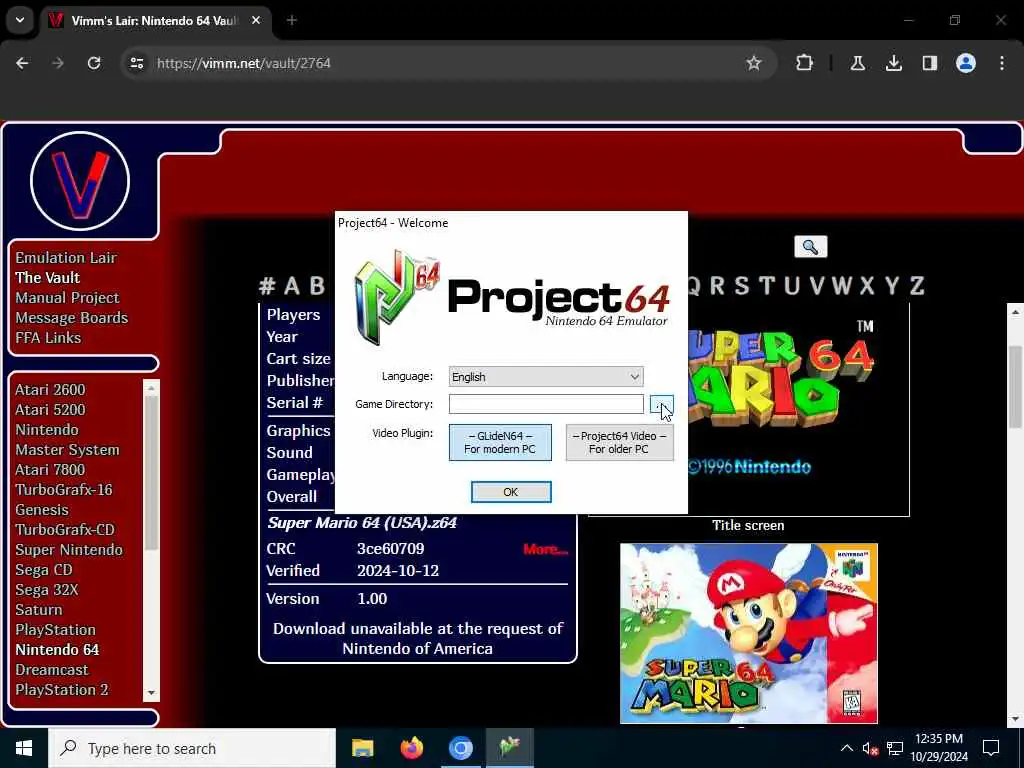View site information icon in address bar
Viewport: 1024px width, 768px height.
click(136, 63)
